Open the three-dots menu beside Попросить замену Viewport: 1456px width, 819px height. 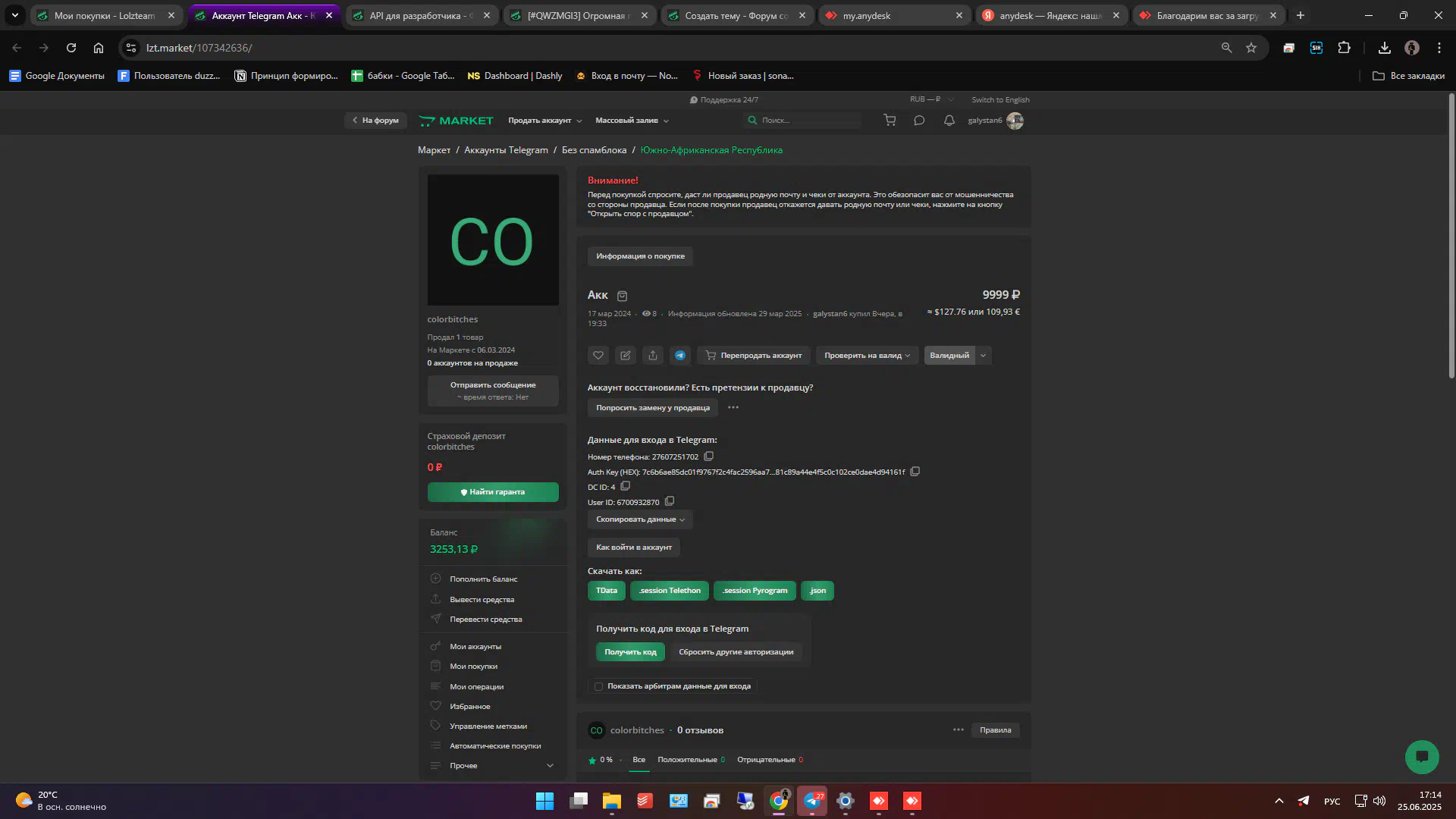pos(733,407)
